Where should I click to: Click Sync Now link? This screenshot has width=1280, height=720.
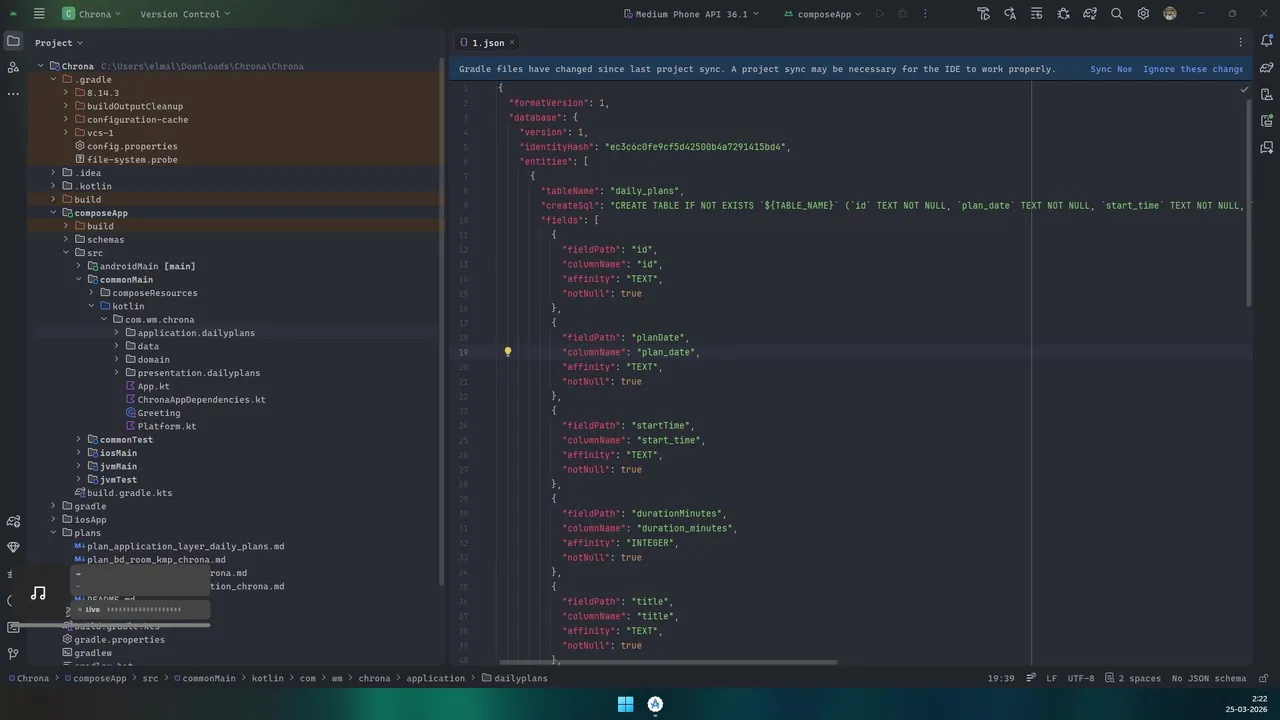point(1111,69)
